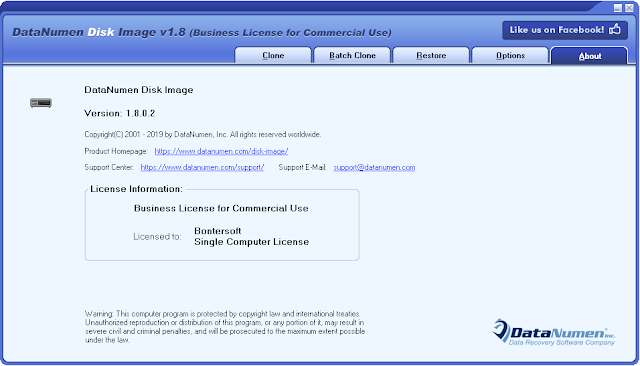
Task: Click the Facebook thumbs-up icon
Action: point(615,29)
